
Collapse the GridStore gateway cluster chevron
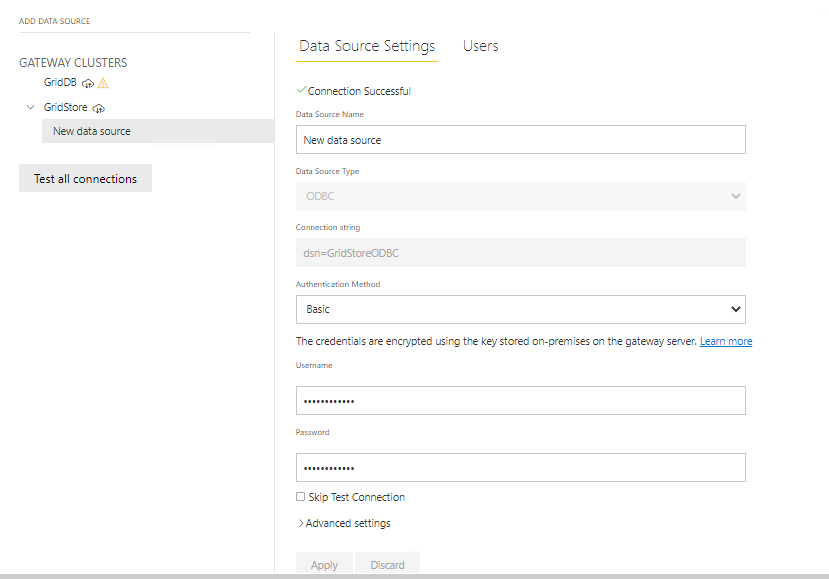click(x=31, y=107)
